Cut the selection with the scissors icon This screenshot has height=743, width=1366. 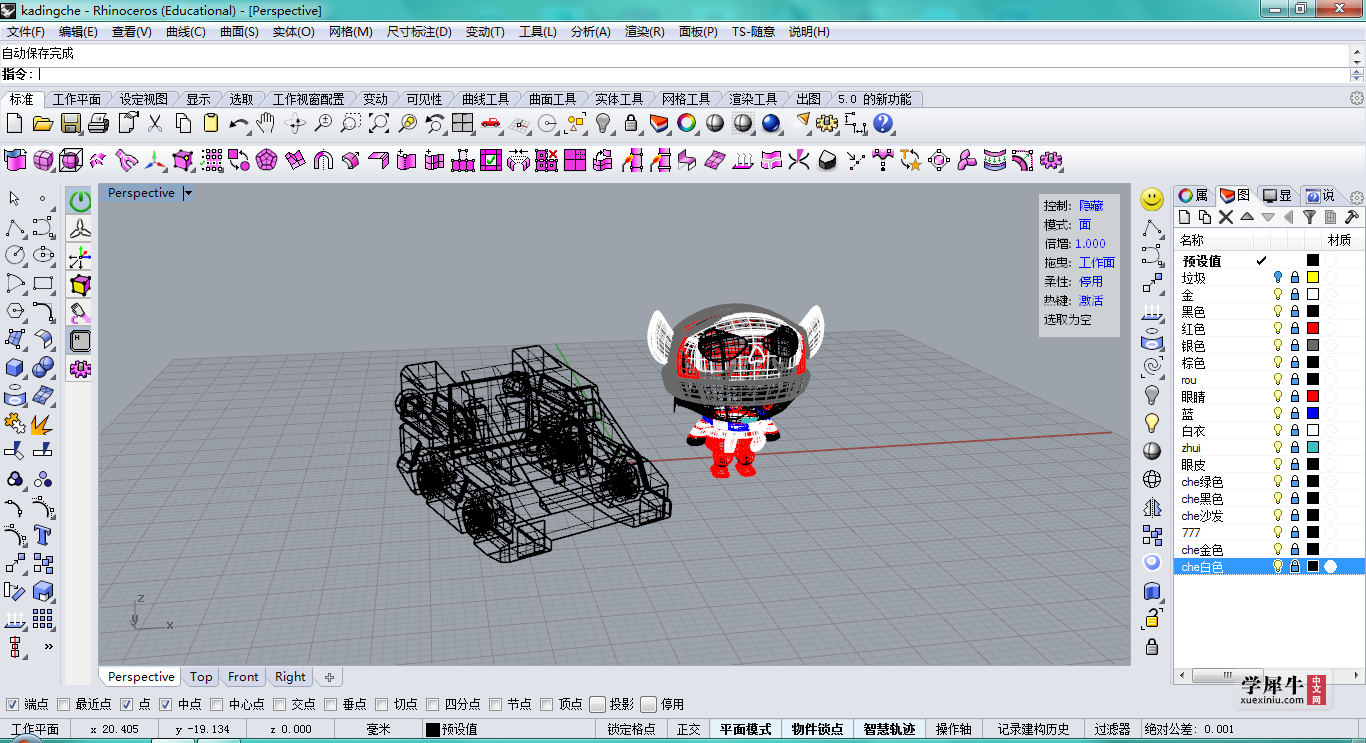point(155,123)
